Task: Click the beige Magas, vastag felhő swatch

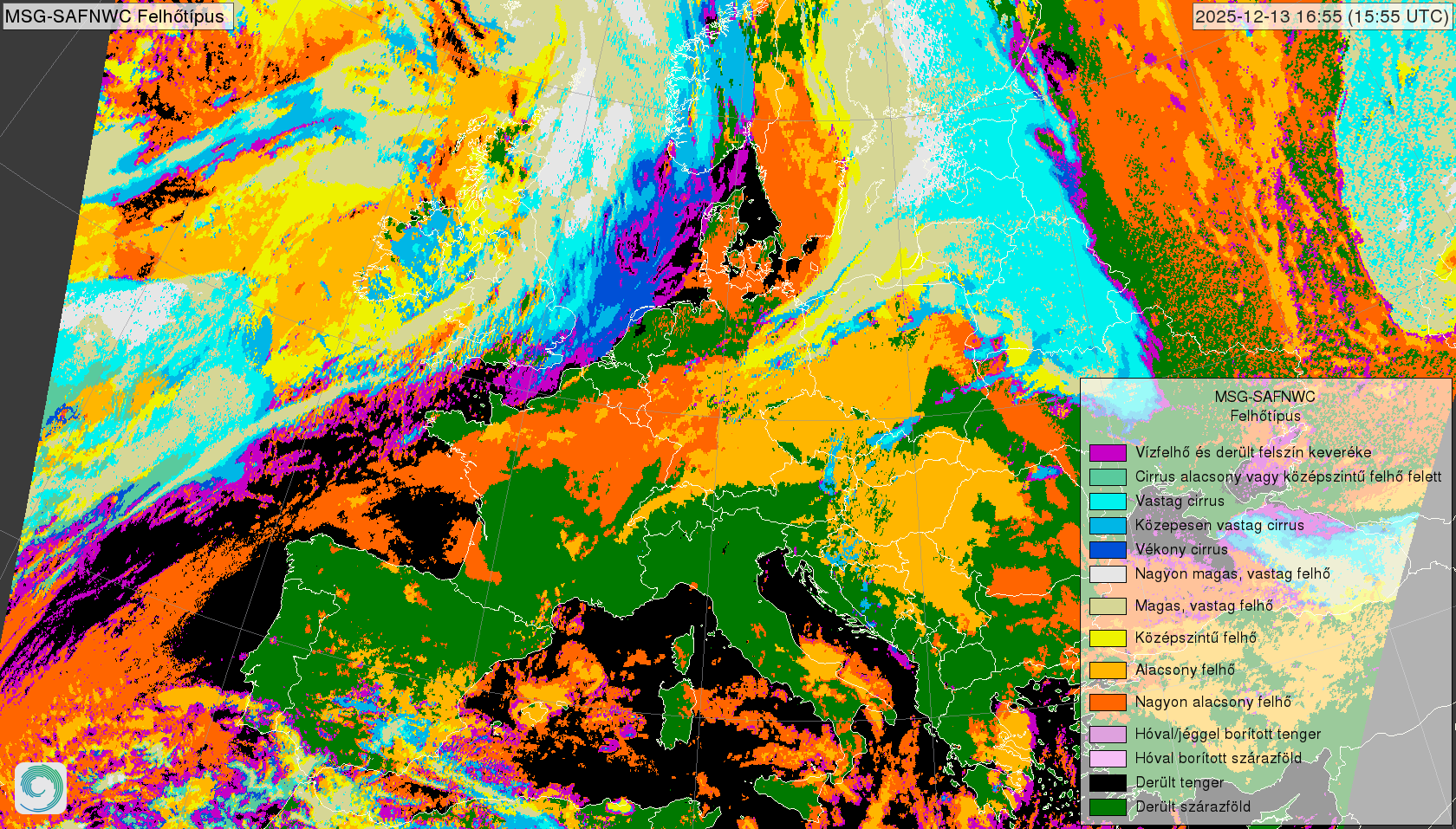Action: point(1108,606)
